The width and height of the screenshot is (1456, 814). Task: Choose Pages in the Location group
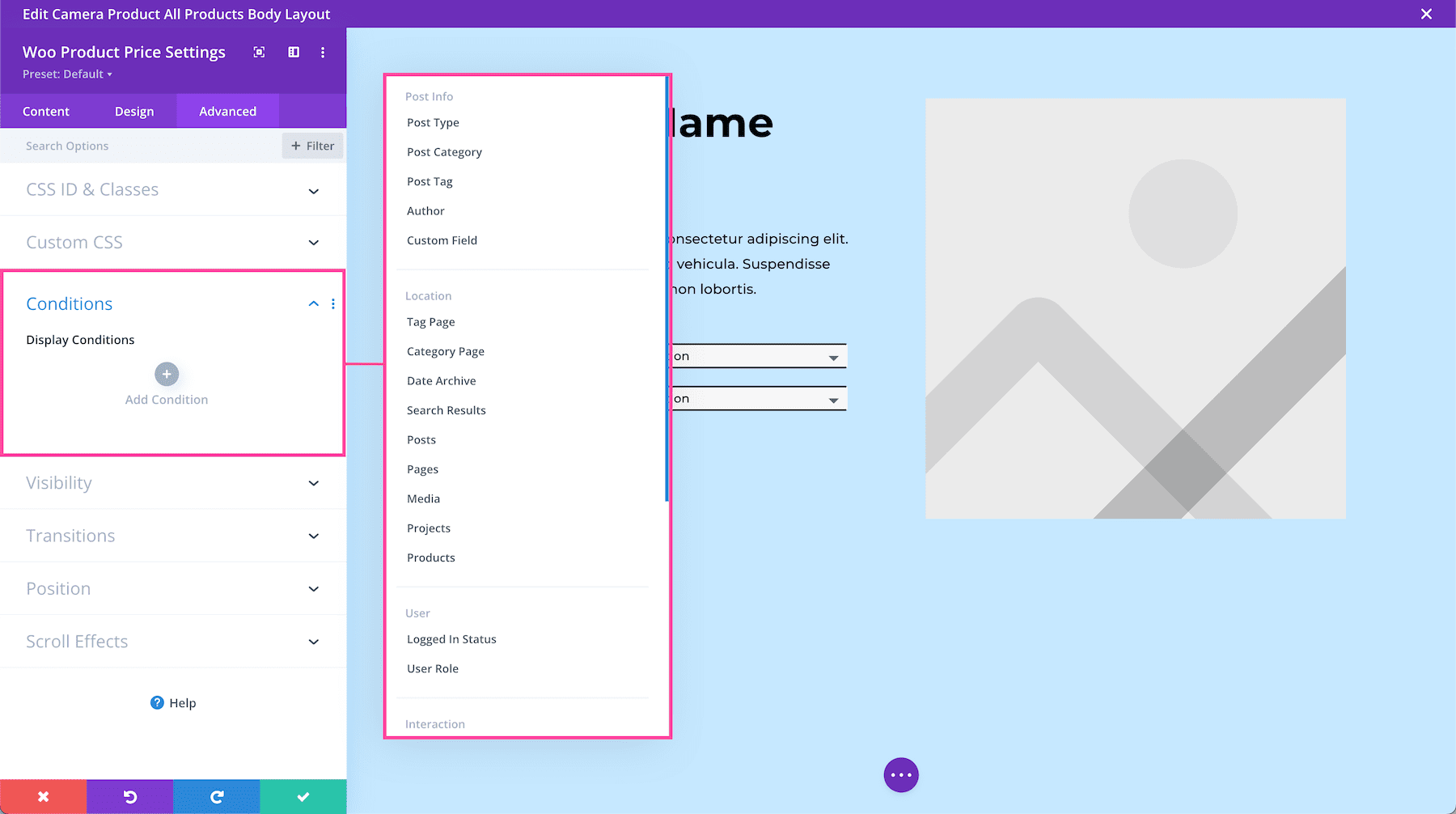[422, 469]
